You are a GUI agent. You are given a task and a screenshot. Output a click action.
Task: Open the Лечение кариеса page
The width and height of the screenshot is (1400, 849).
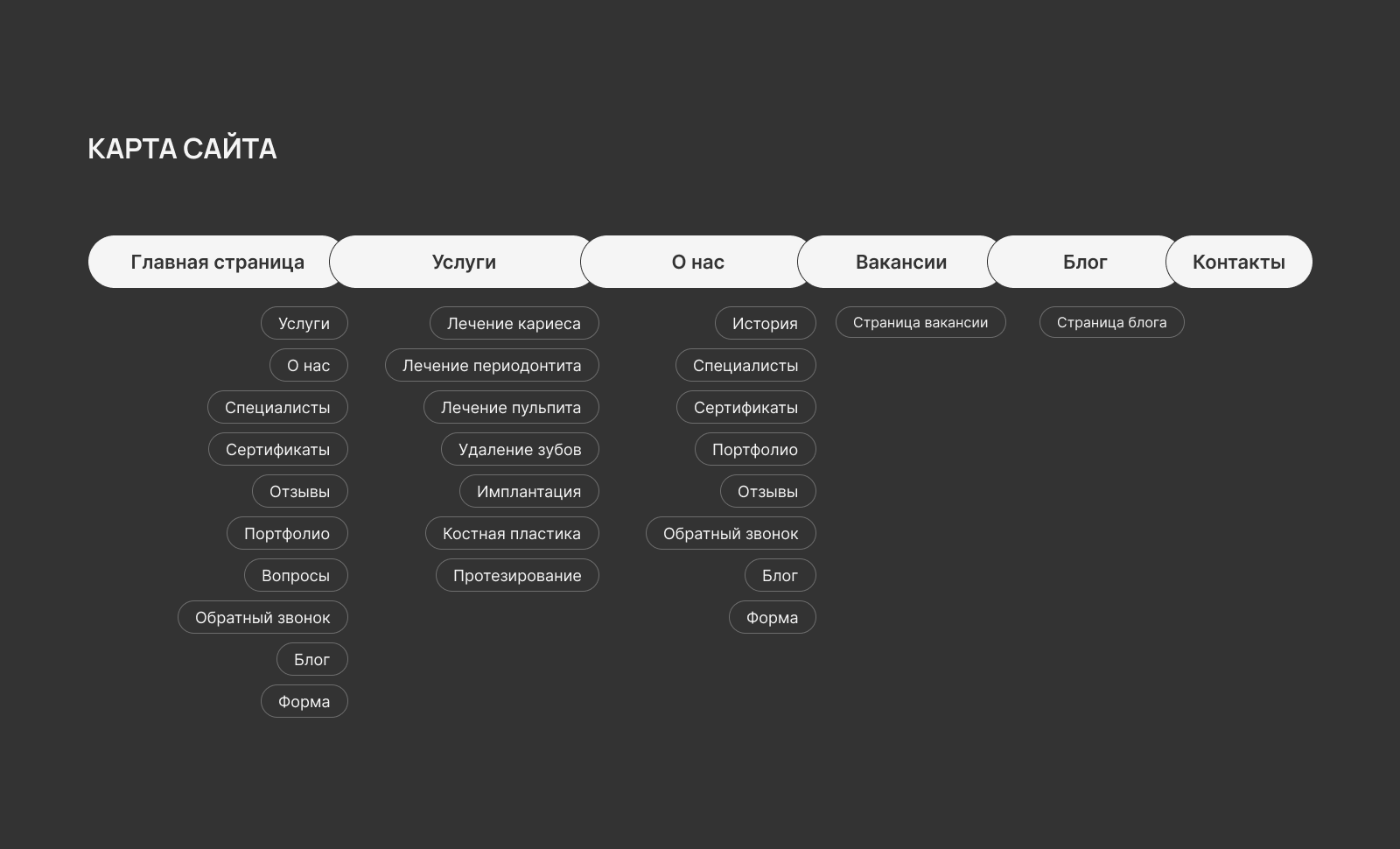514,323
